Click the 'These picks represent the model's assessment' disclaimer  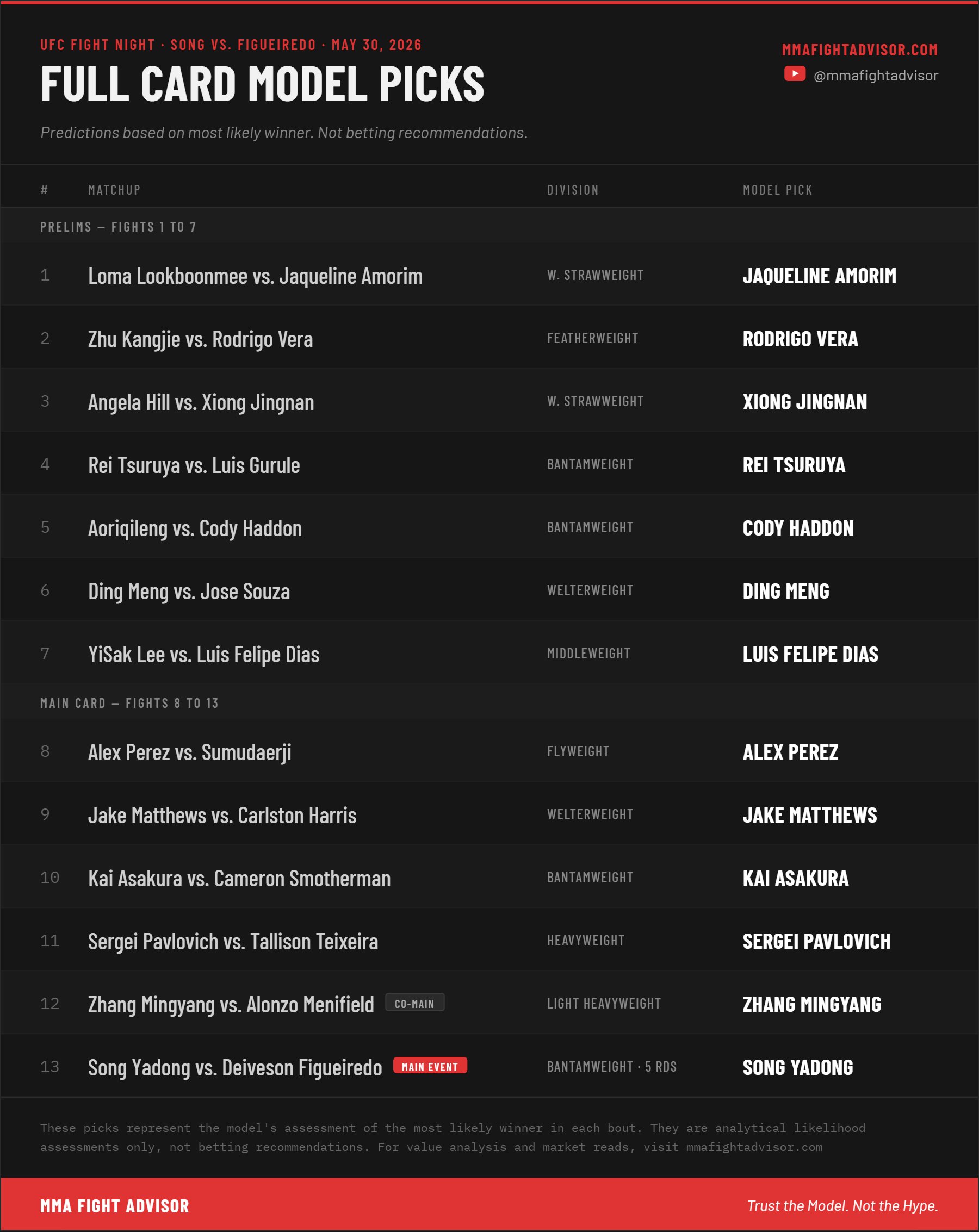pos(453,1137)
